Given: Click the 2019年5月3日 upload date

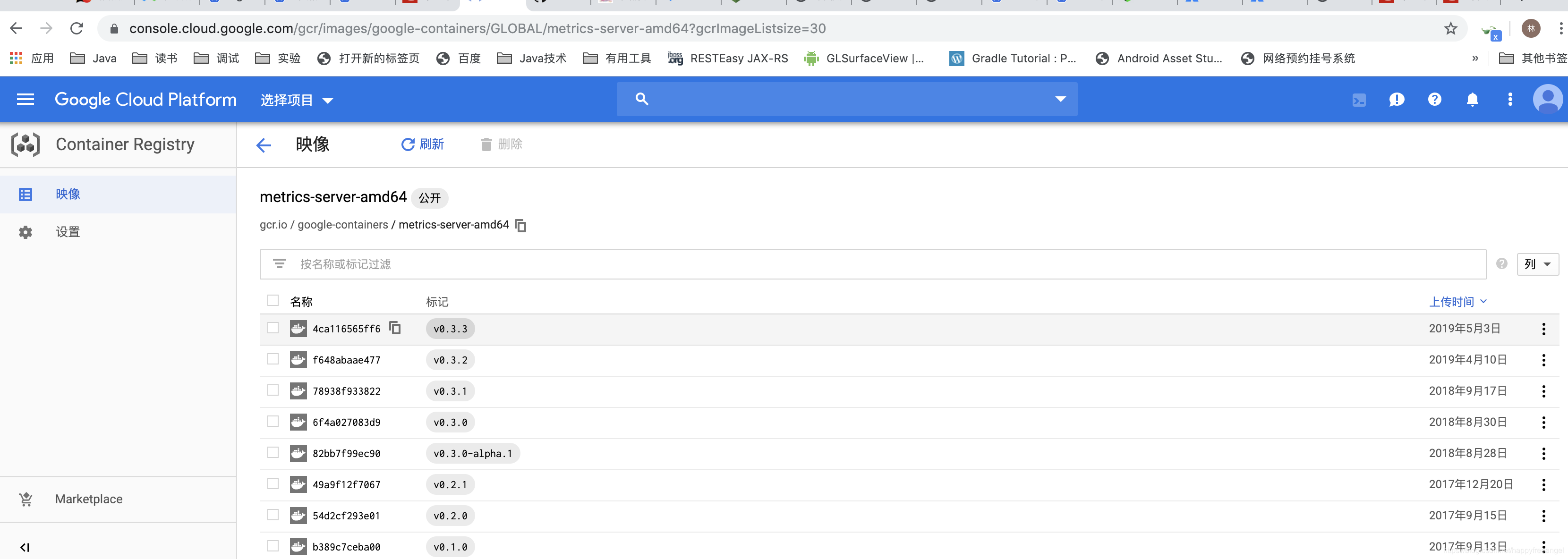Looking at the screenshot, I should 1465,329.
